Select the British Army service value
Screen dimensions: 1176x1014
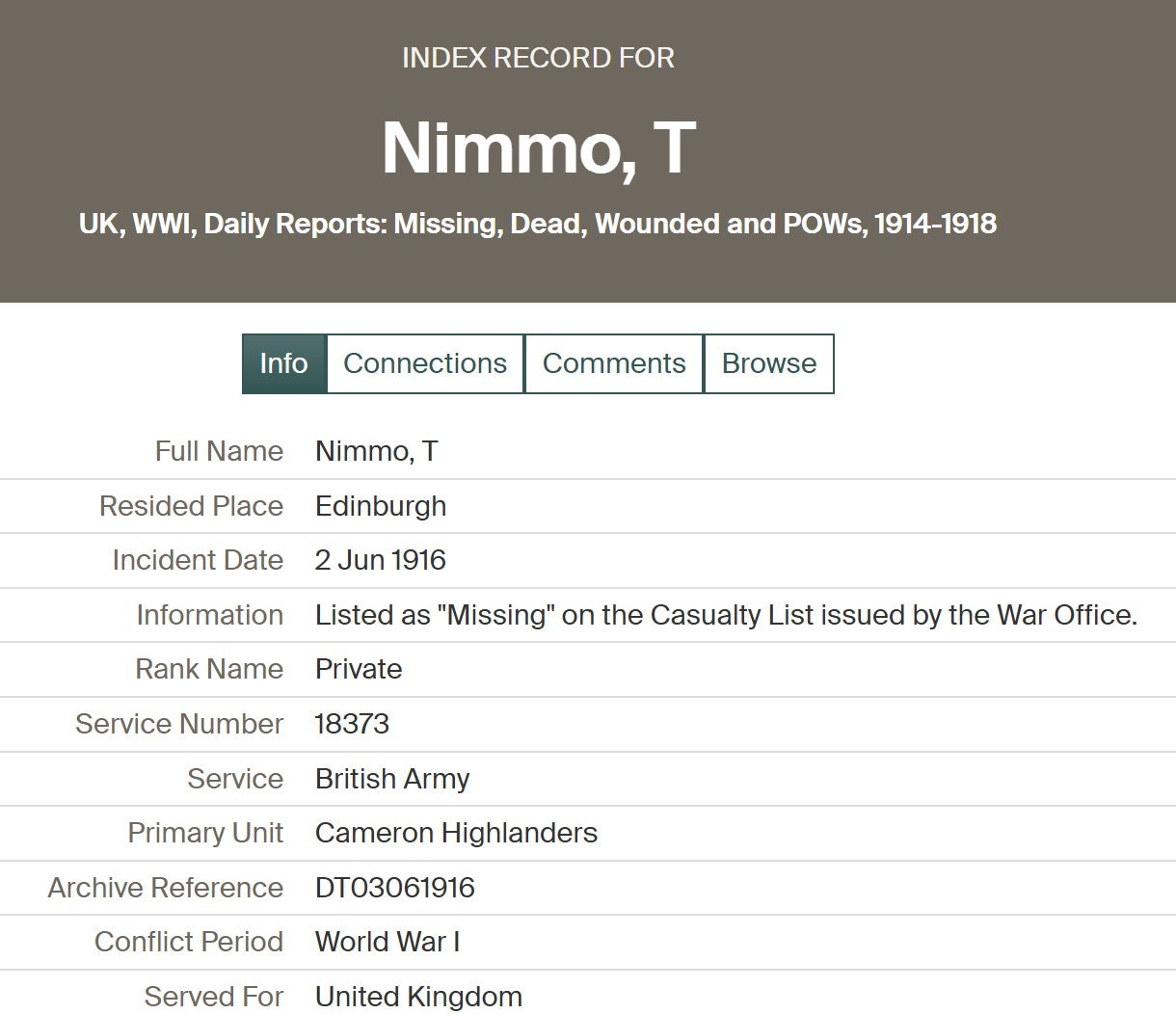[x=391, y=779]
